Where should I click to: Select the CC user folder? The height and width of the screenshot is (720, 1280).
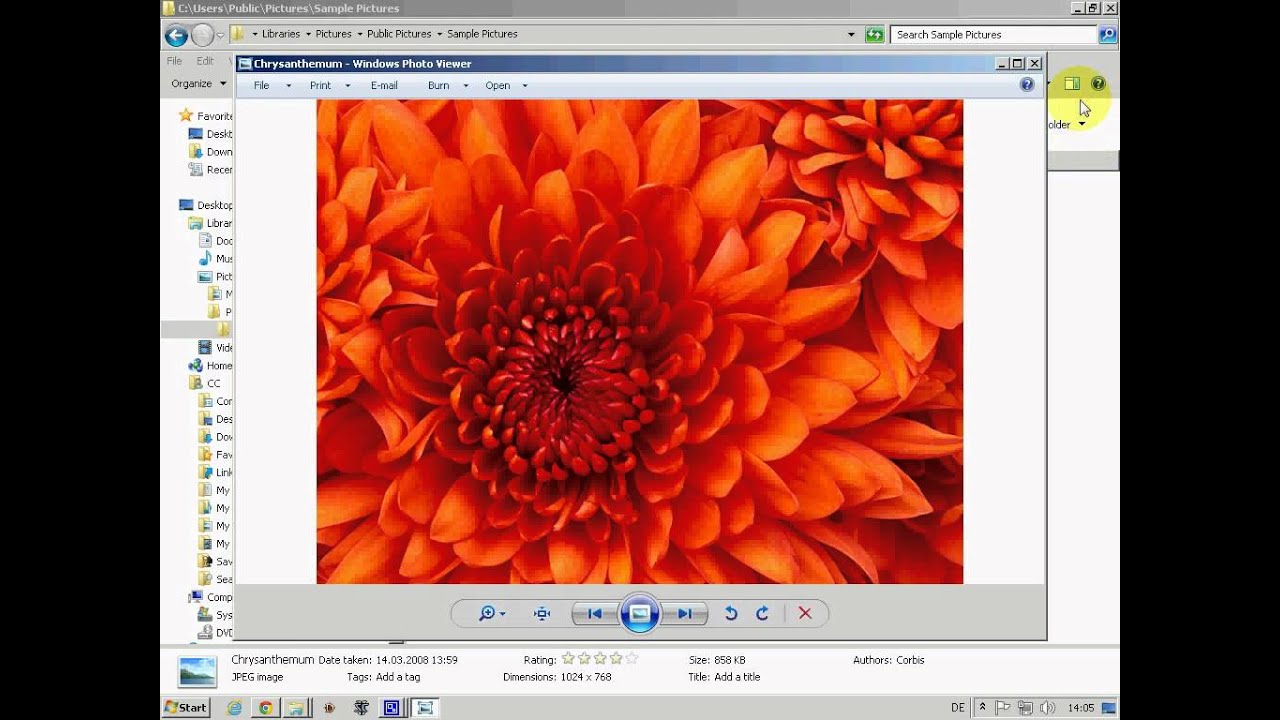coord(205,383)
